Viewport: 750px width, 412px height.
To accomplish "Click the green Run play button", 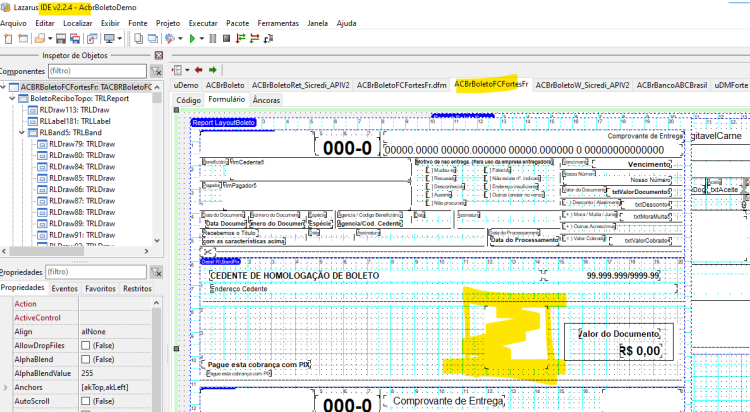I will [x=192, y=39].
